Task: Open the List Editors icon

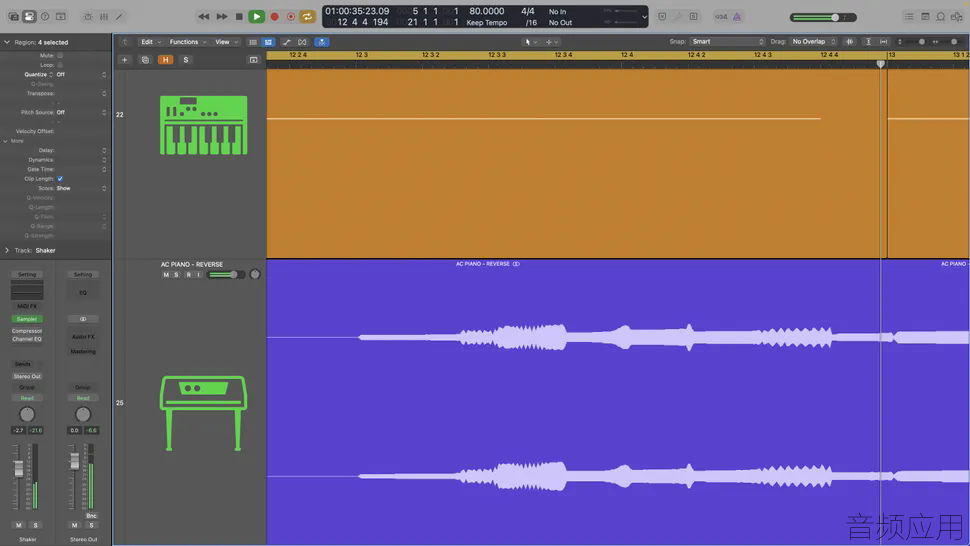Action: (x=909, y=17)
